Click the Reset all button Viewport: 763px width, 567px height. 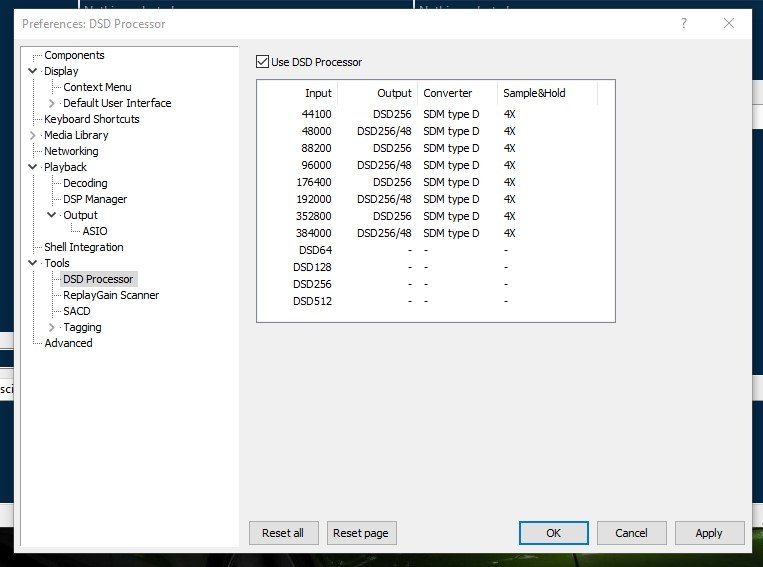pos(283,533)
